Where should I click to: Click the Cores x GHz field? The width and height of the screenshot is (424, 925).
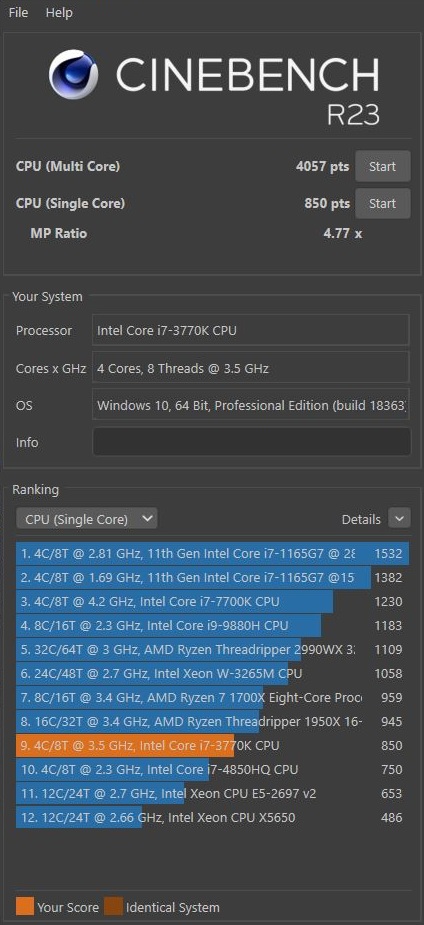(251, 368)
